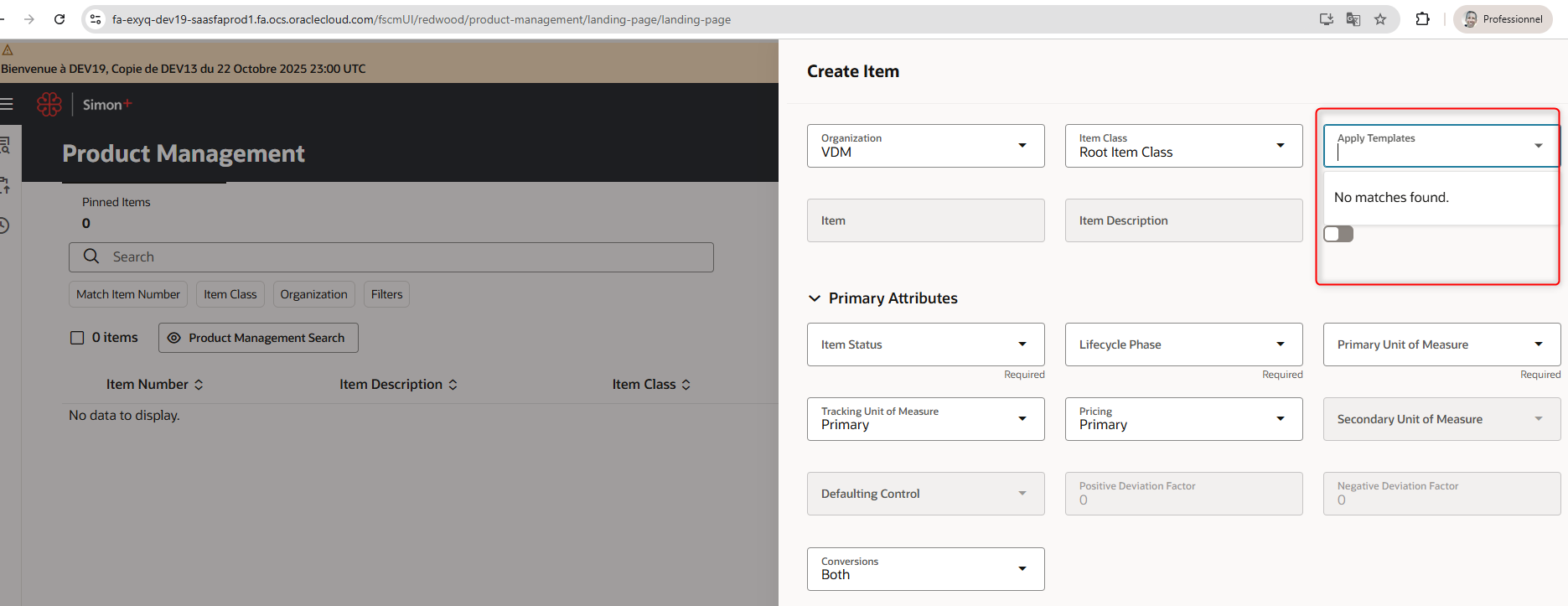Open the Primary Unit of Measure dropdown
Image resolution: width=1568 pixels, height=606 pixels.
[x=1442, y=344]
